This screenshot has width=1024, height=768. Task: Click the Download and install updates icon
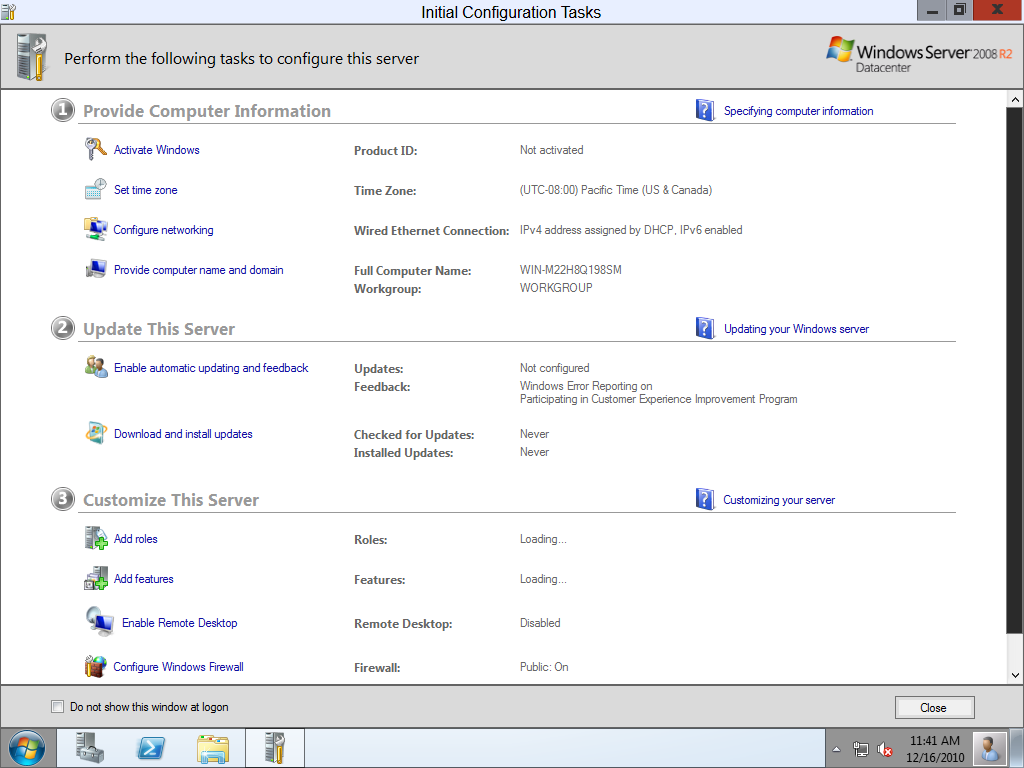point(95,434)
